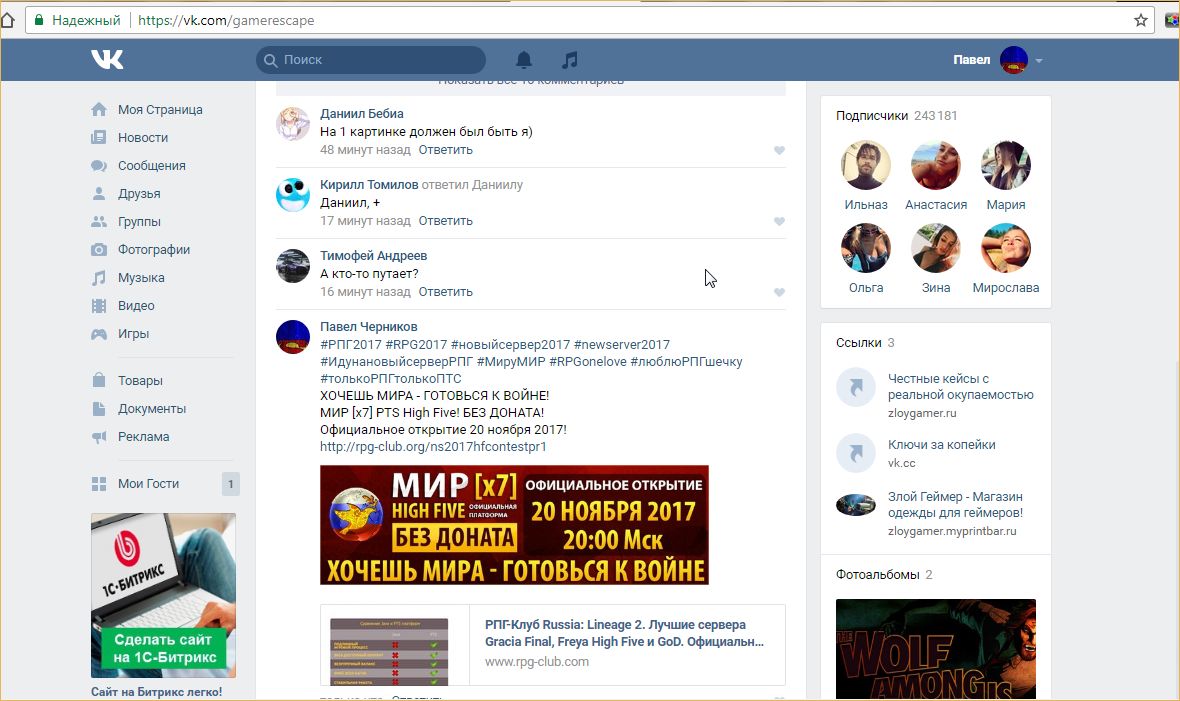
Task: Open subscriber Ильназ's avatar
Action: pos(866,165)
